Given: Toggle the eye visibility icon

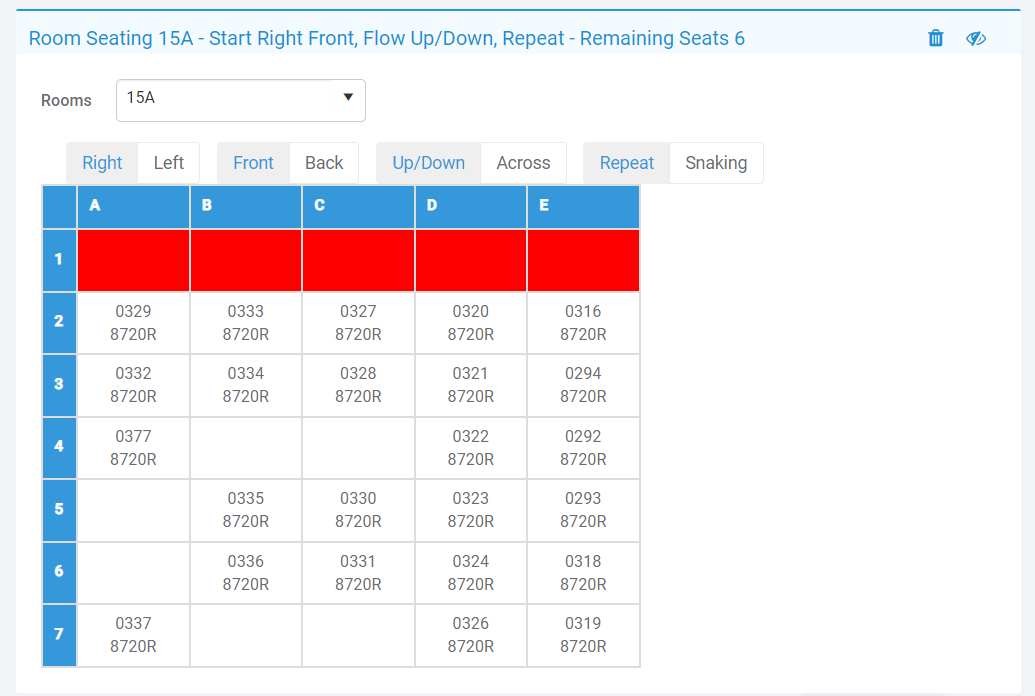Looking at the screenshot, I should [x=976, y=38].
